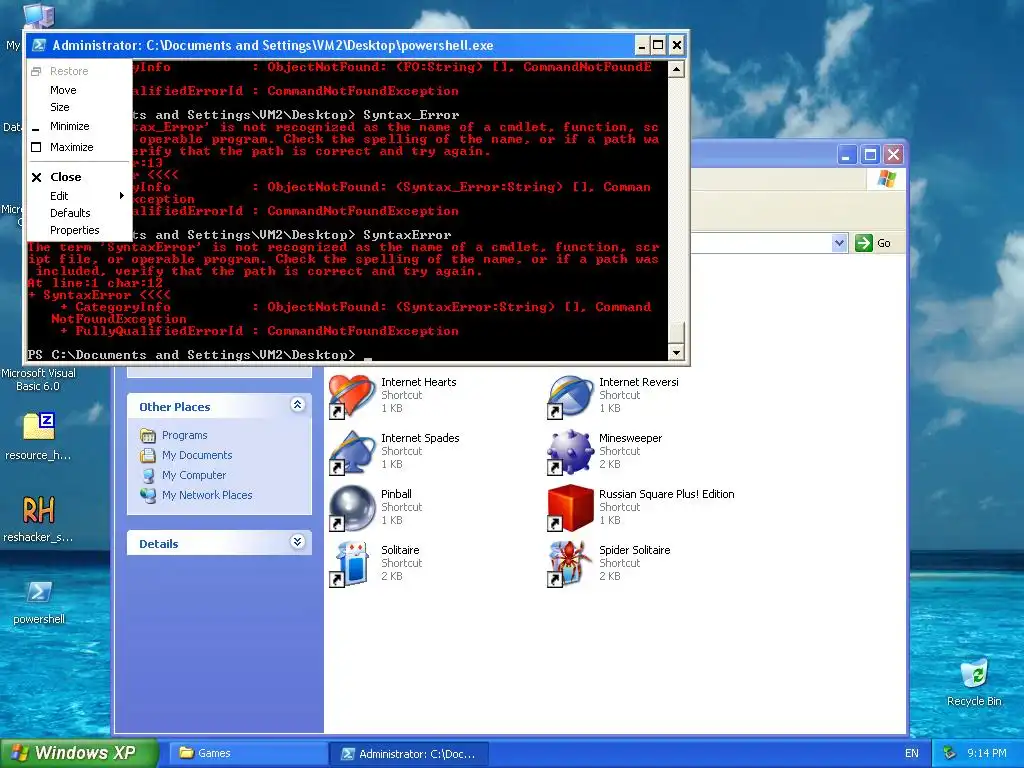Click the PowerShell title bar system icon
Viewport: 1024px width, 768px height.
pyautogui.click(x=39, y=45)
